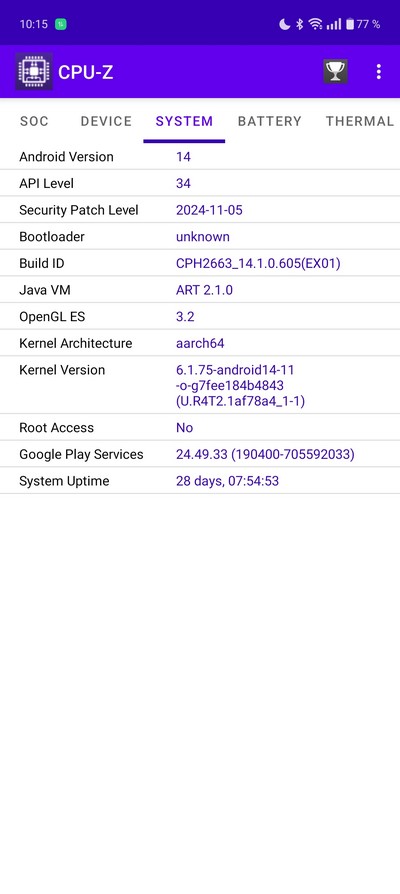Screen dimensions: 400x894
Task: Tap the moon do-not-disturb icon
Action: tap(284, 24)
